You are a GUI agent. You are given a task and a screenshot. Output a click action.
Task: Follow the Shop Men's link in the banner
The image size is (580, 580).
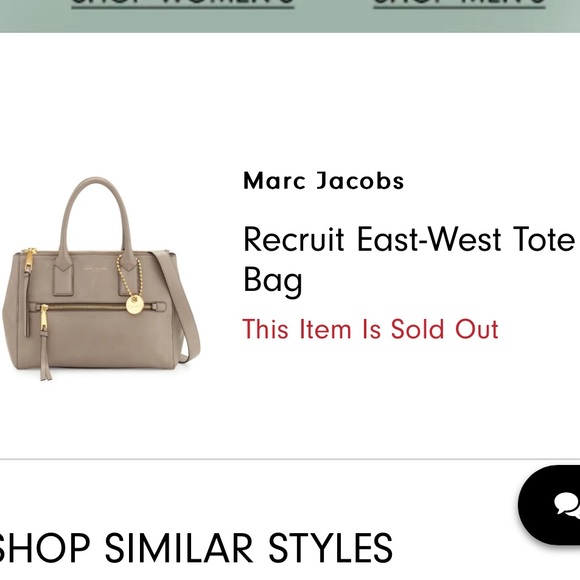click(x=459, y=3)
